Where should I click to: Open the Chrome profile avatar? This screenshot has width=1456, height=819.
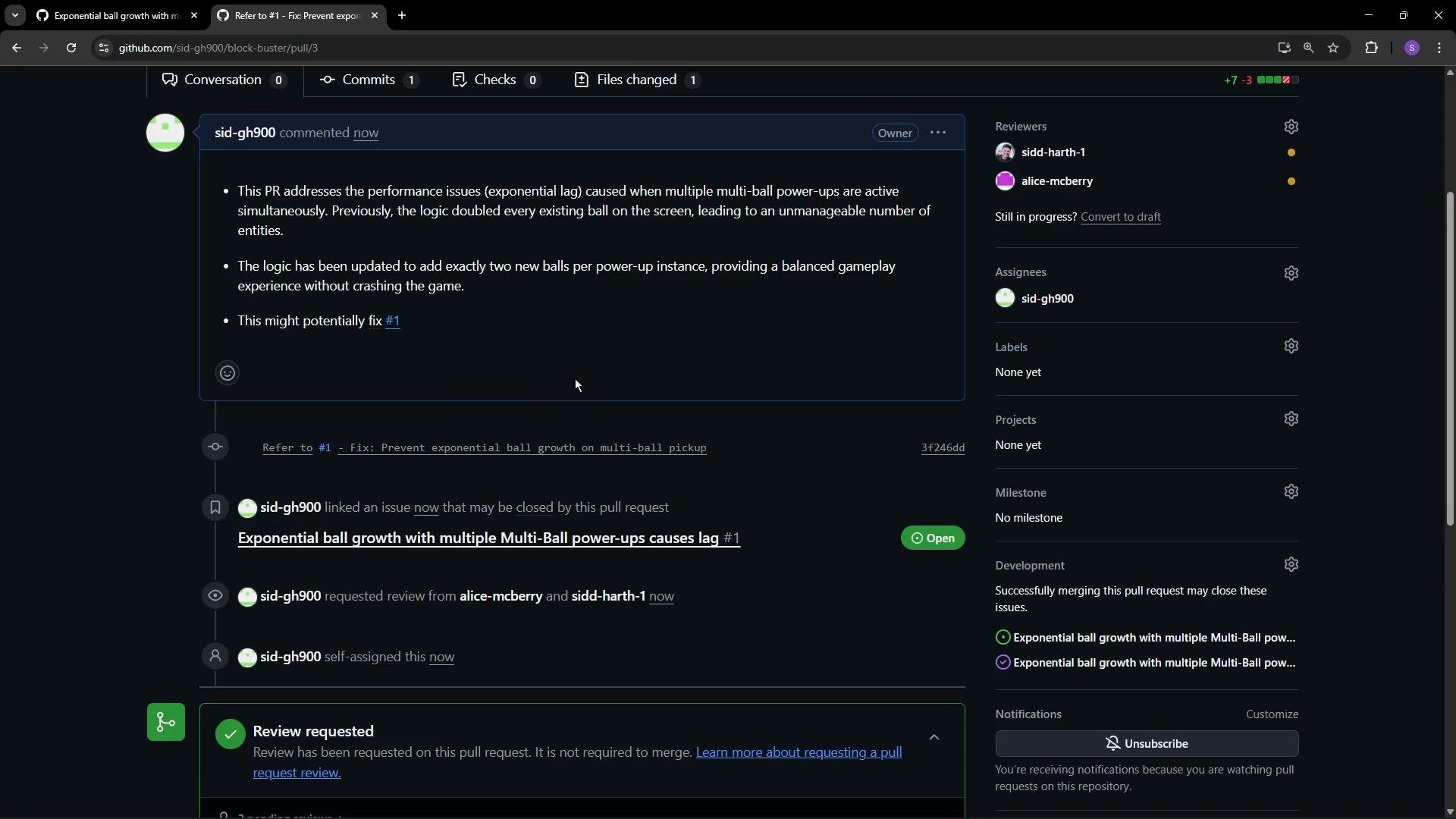click(1411, 48)
